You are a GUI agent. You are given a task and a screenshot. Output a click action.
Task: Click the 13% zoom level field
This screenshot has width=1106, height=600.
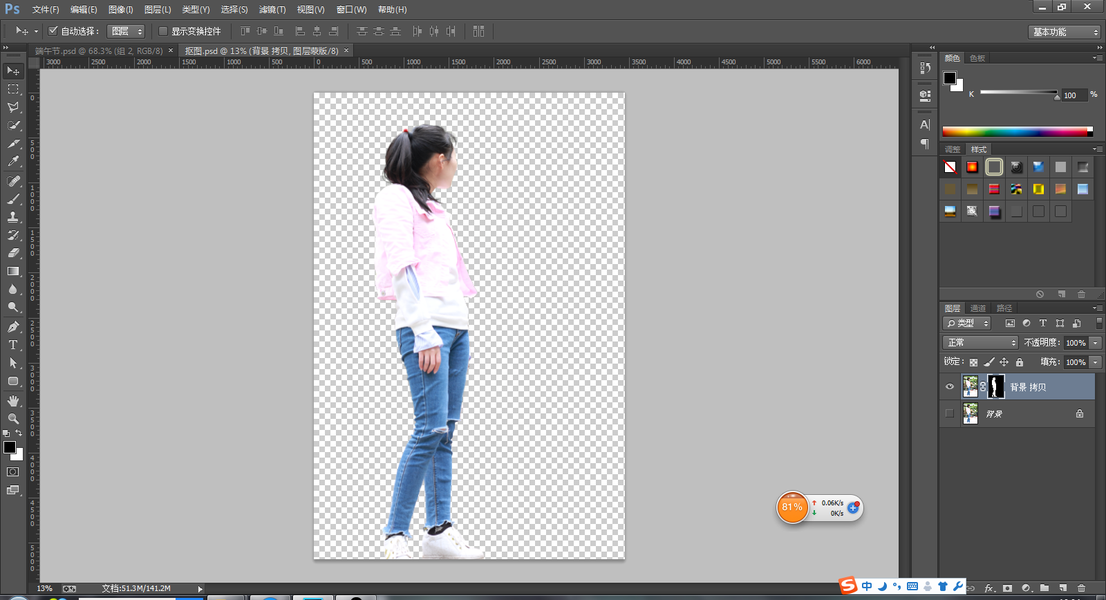pyautogui.click(x=44, y=589)
